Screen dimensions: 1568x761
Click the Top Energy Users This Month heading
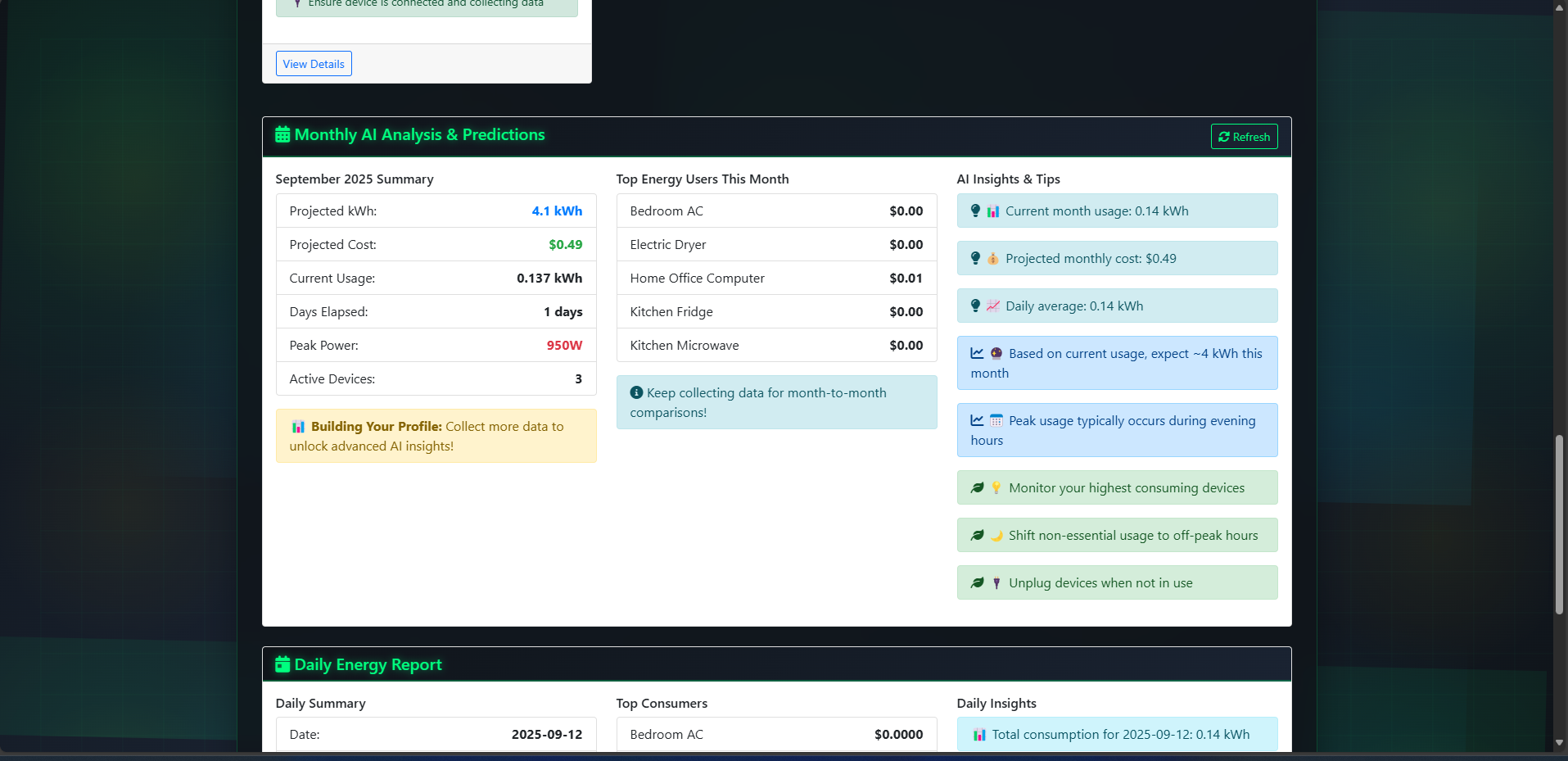(x=703, y=179)
